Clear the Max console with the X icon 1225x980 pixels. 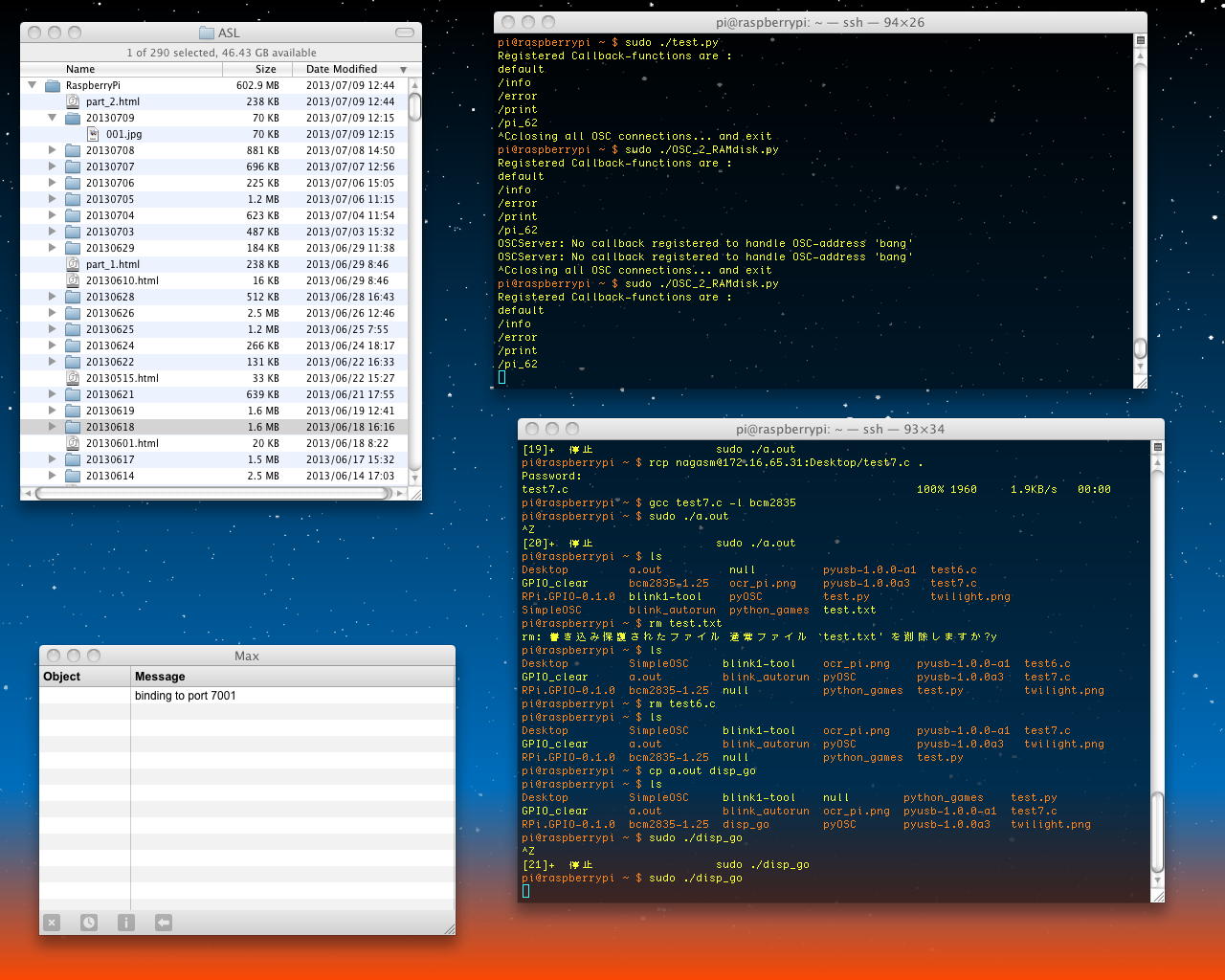pyautogui.click(x=52, y=923)
